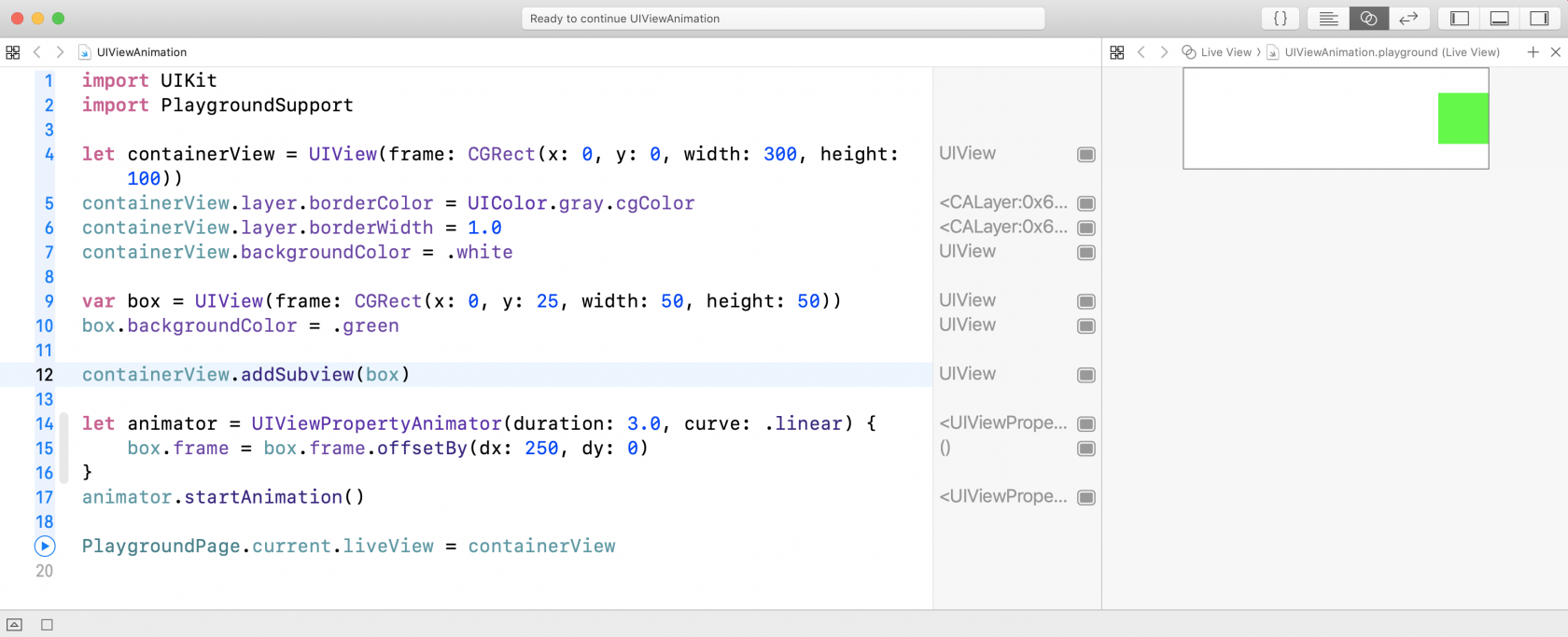Show inline result for animator.startAnimation() line
Screen dimensions: 1568x637
pyautogui.click(x=1086, y=498)
